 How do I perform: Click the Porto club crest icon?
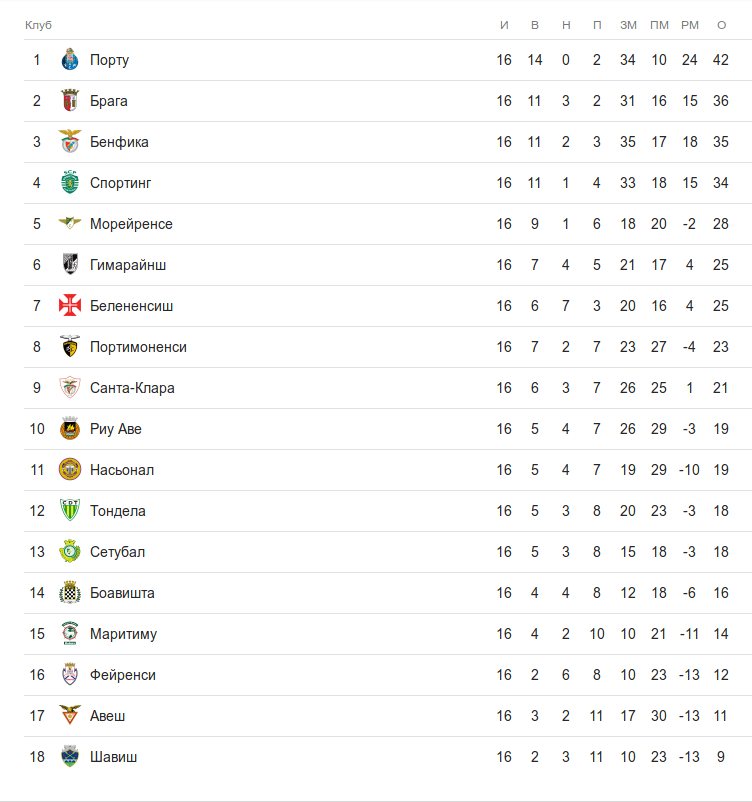pos(70,60)
